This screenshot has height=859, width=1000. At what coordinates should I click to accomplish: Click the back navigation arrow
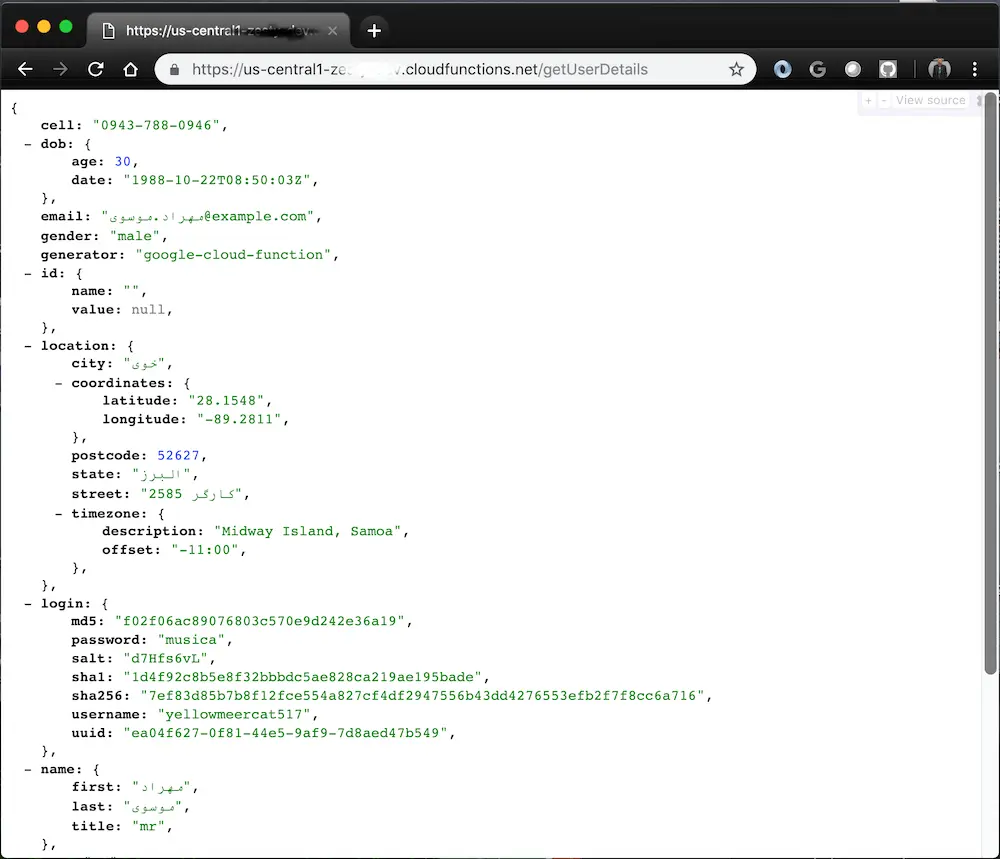[25, 69]
